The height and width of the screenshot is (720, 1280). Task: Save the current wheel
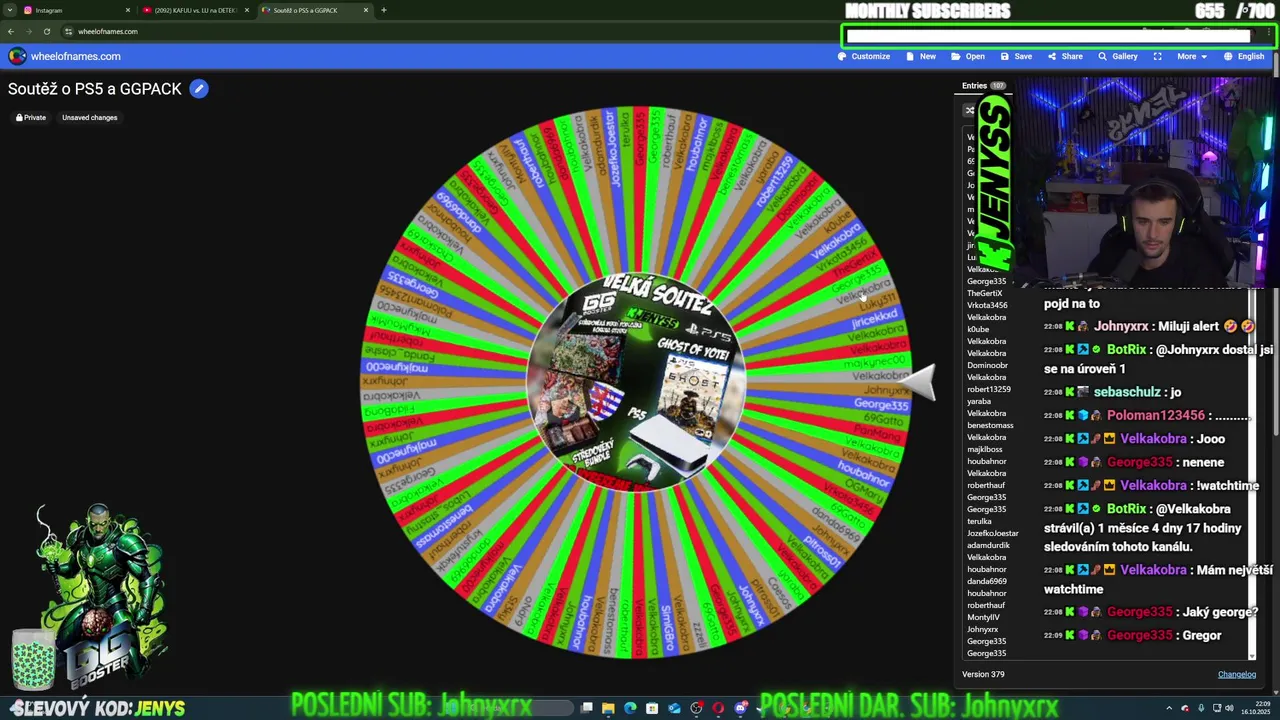pos(1016,56)
